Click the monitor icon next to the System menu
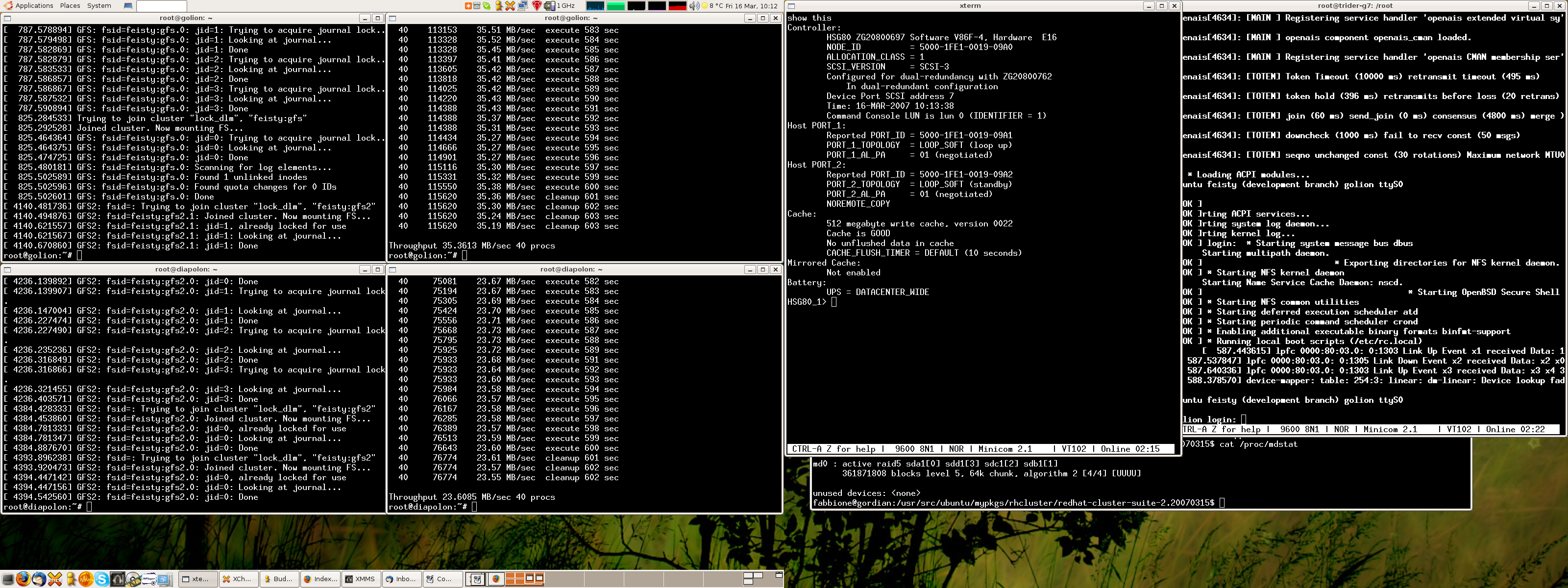The image size is (1568, 588). (x=128, y=5)
